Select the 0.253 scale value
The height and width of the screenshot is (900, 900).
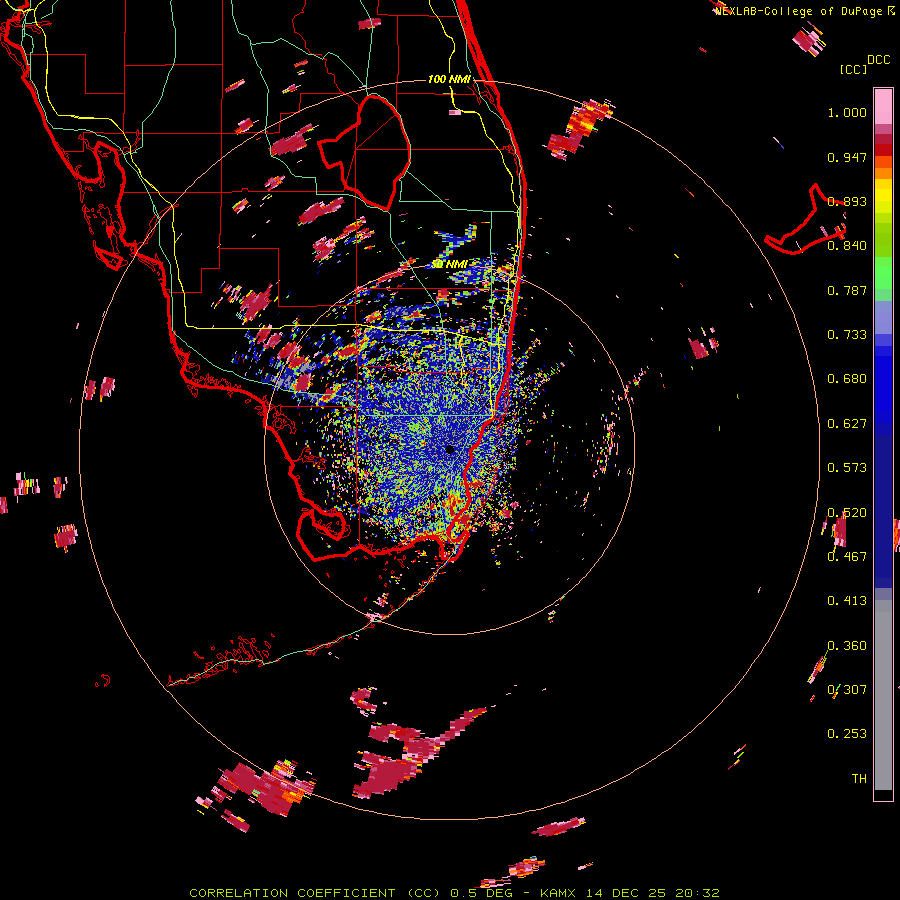[847, 734]
